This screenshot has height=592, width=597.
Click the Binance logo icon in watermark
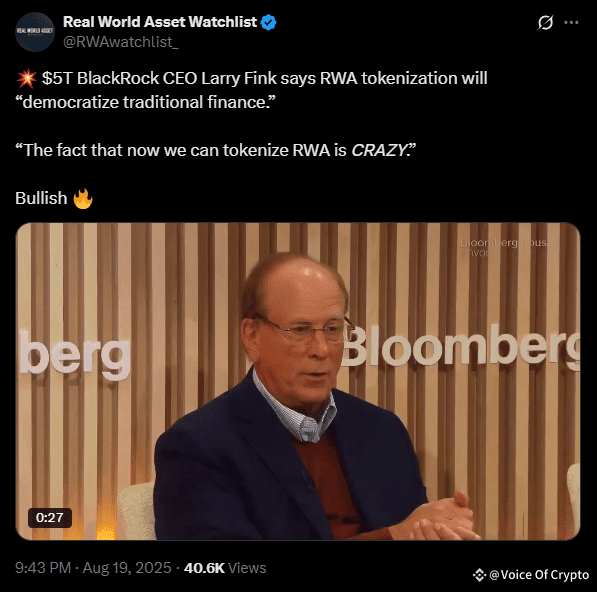click(x=479, y=575)
